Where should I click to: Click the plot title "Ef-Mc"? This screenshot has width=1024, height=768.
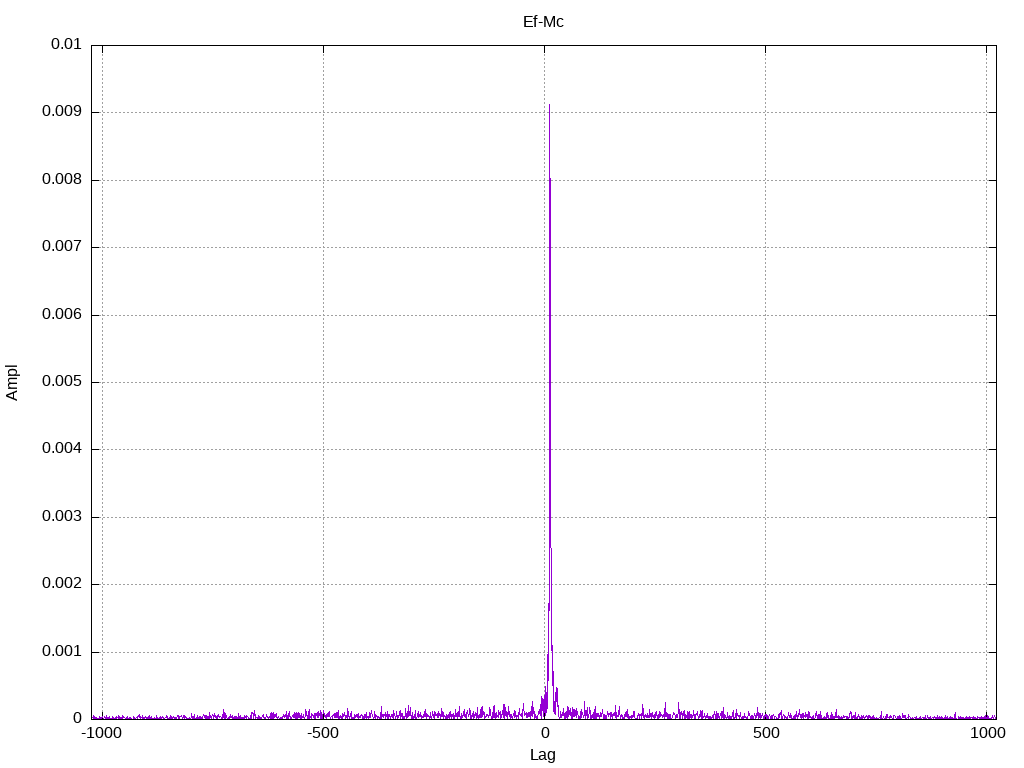543,22
